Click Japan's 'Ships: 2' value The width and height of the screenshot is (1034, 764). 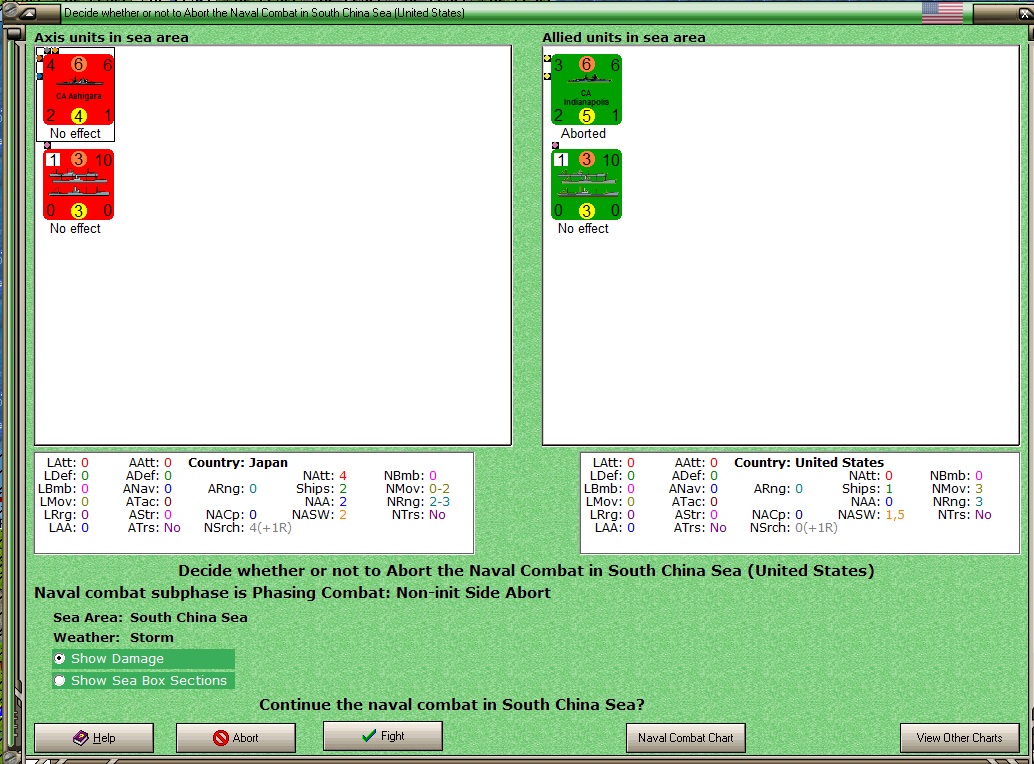(x=321, y=488)
